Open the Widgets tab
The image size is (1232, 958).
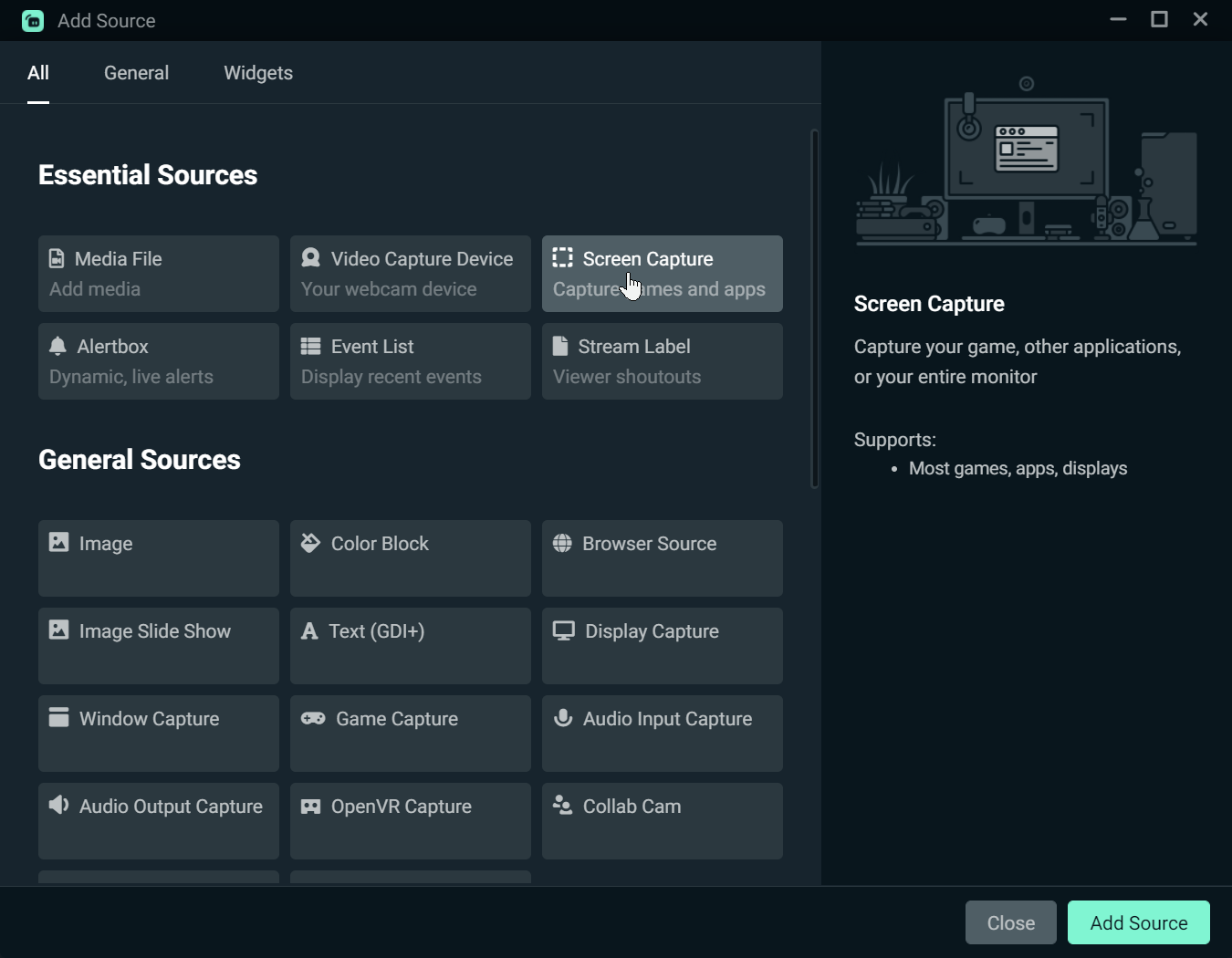tap(258, 73)
